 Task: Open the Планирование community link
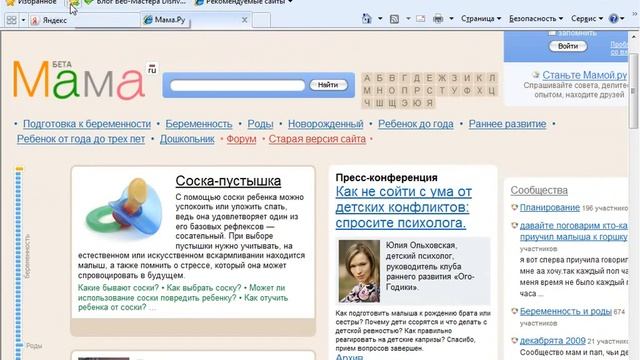point(549,207)
